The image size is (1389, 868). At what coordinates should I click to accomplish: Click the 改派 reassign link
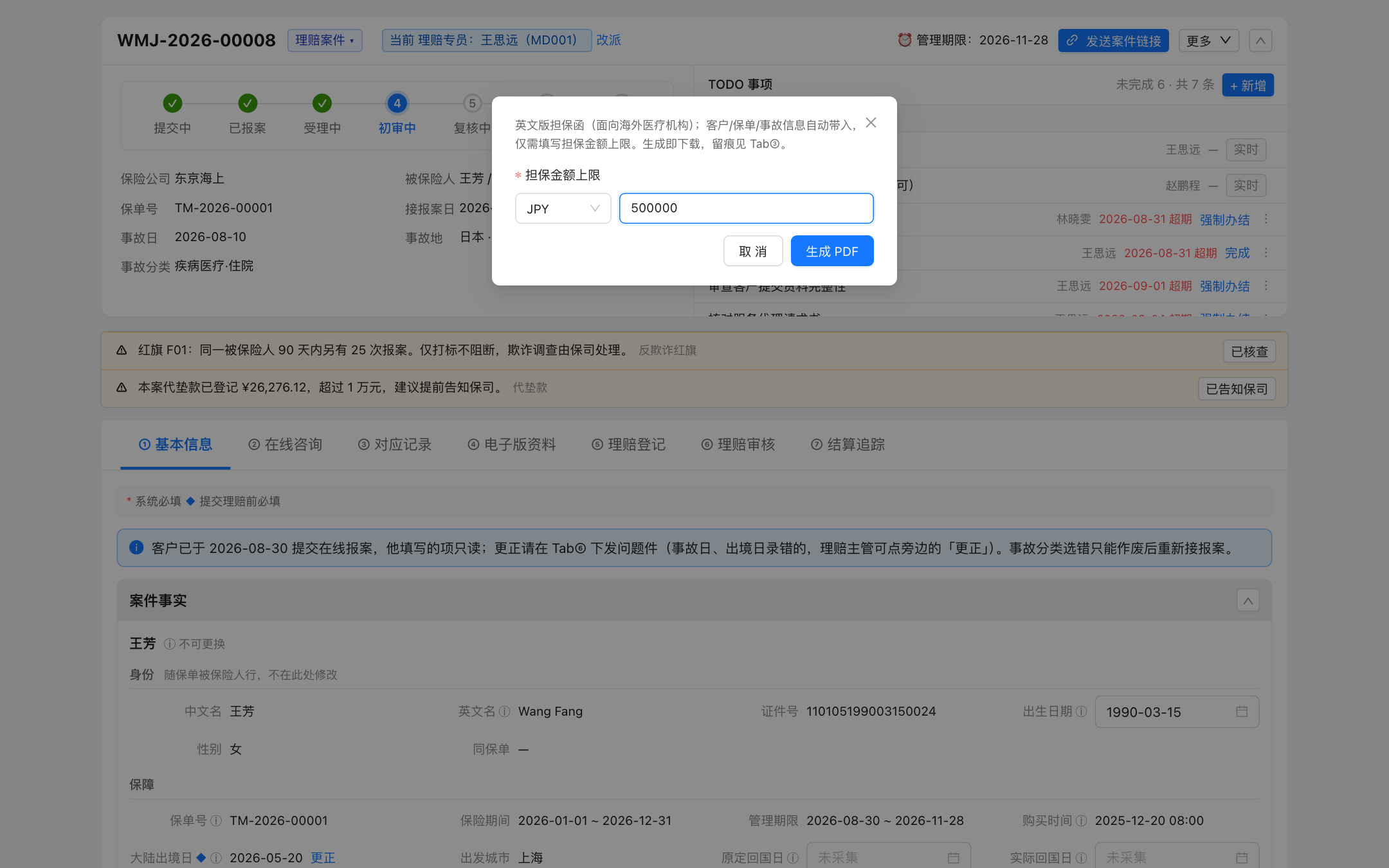pyautogui.click(x=608, y=41)
